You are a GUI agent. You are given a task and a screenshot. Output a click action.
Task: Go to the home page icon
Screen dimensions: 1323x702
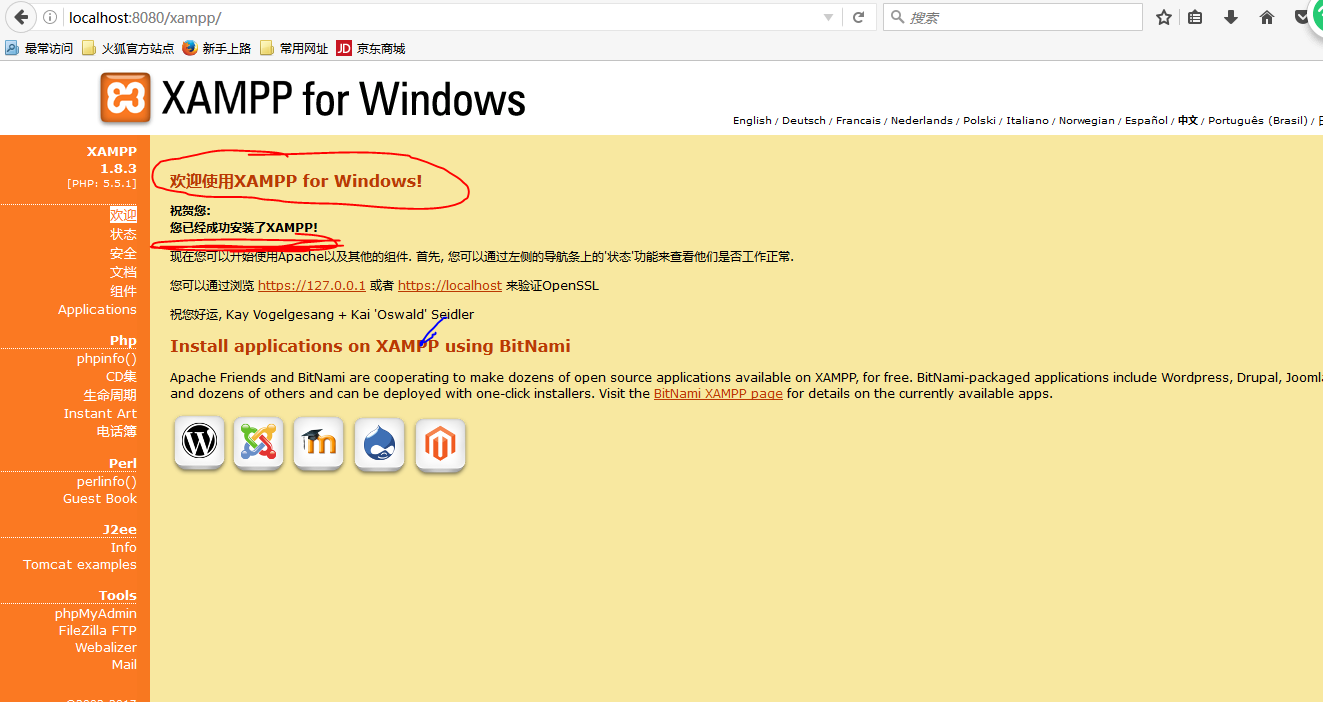tap(1267, 18)
